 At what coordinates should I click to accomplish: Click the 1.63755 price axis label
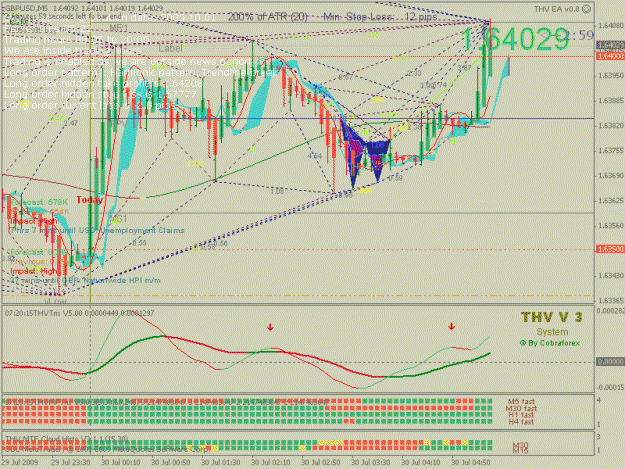pyautogui.click(x=611, y=151)
